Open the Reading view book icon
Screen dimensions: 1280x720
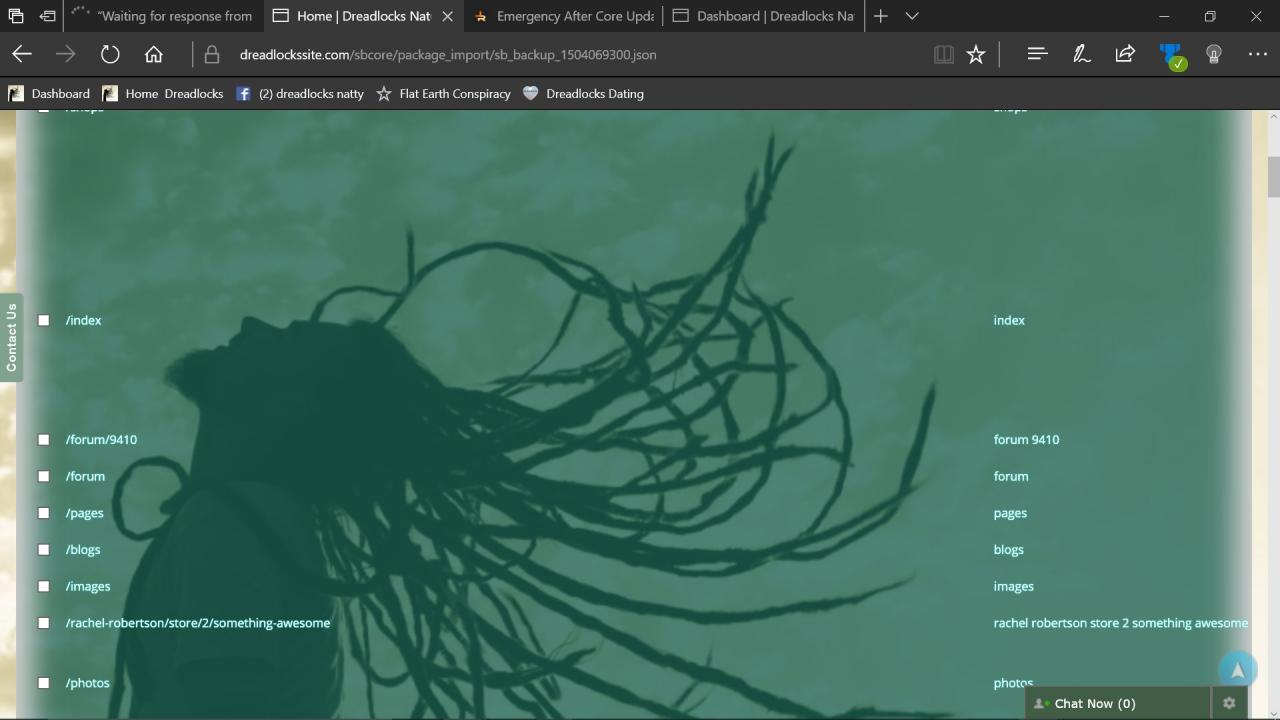coord(943,55)
